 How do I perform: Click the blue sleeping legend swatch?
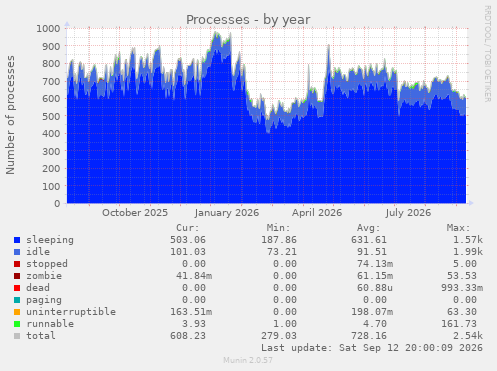(x=17, y=240)
